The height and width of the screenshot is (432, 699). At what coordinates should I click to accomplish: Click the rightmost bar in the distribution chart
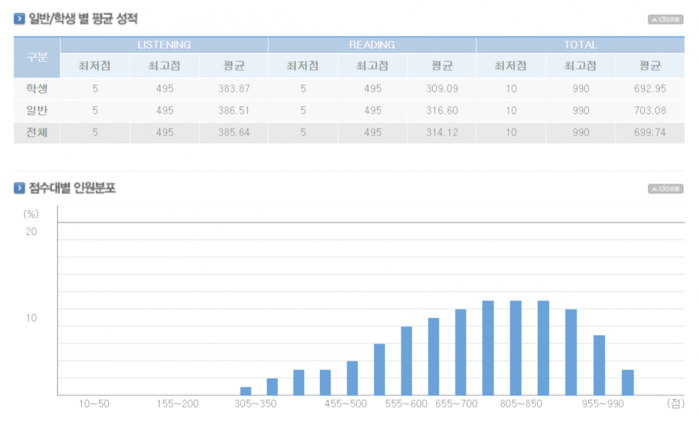627,382
